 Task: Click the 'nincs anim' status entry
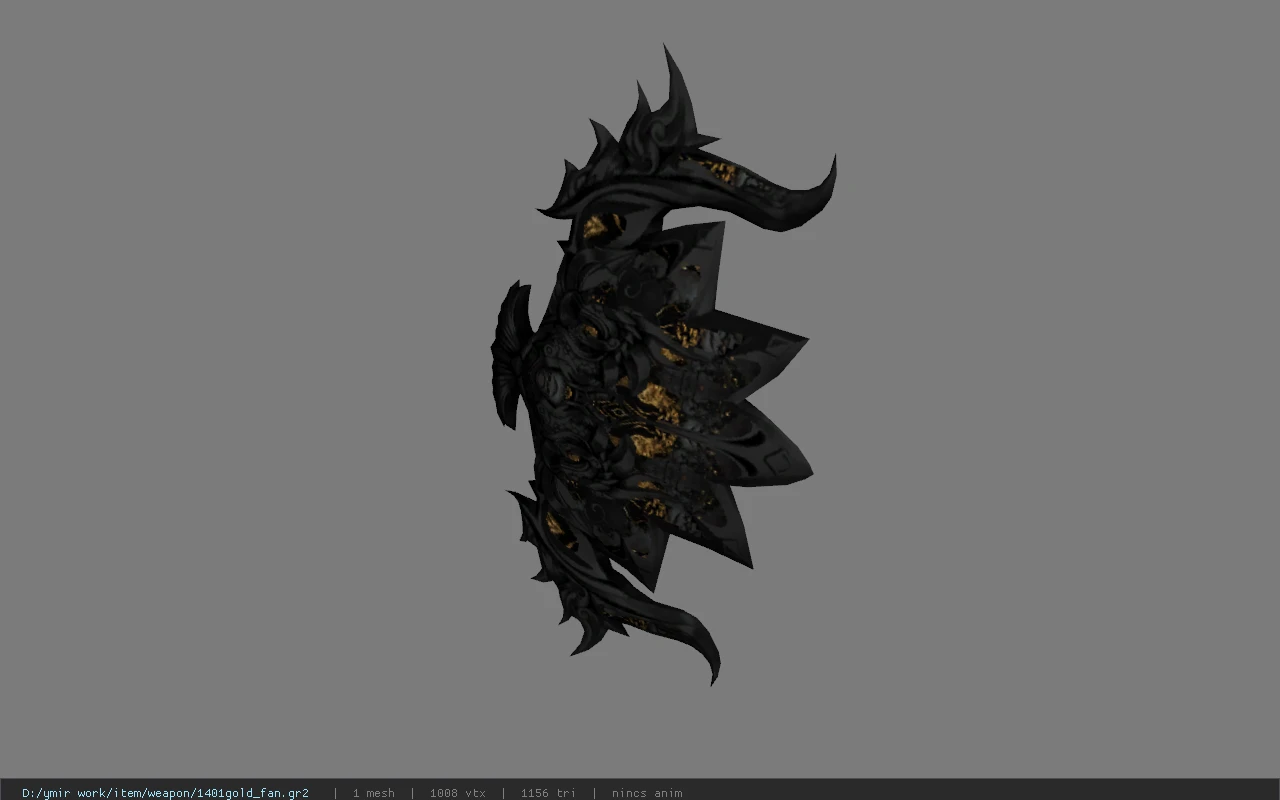coord(647,793)
